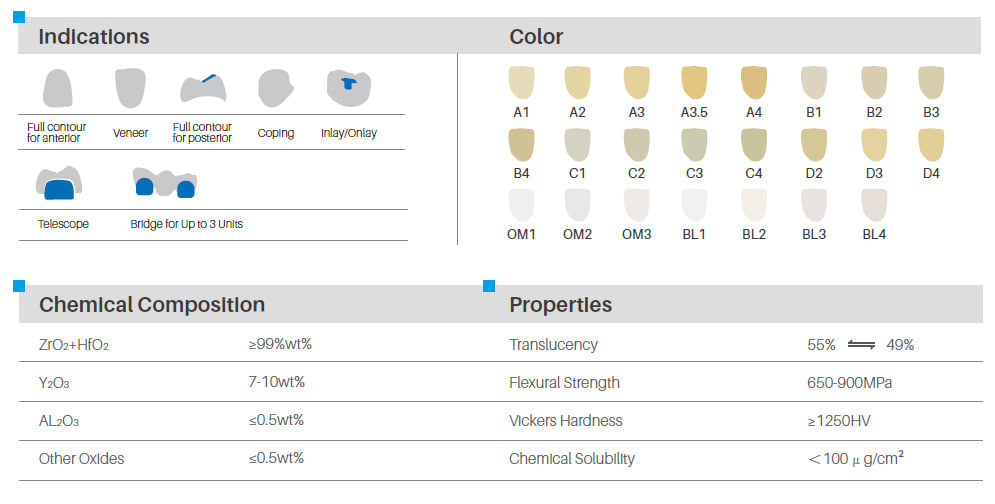
Task: Select the Coping tooth icon
Action: (x=275, y=88)
